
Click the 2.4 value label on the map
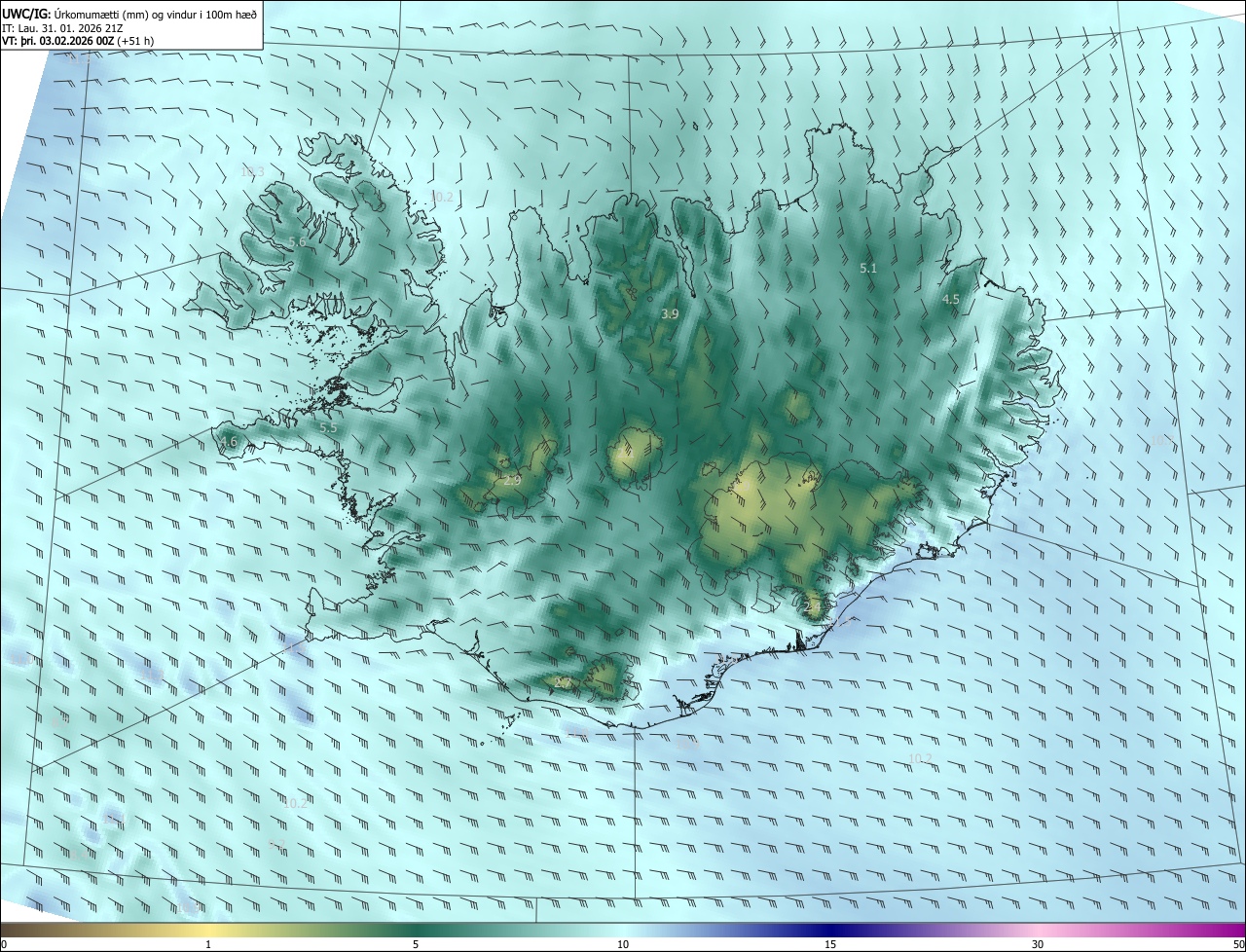pyautogui.click(x=814, y=605)
